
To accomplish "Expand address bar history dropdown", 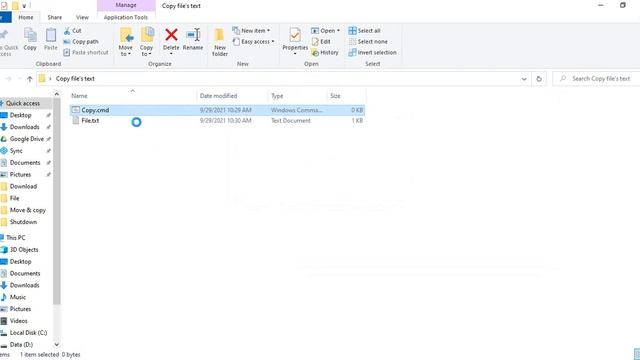I will 524,79.
